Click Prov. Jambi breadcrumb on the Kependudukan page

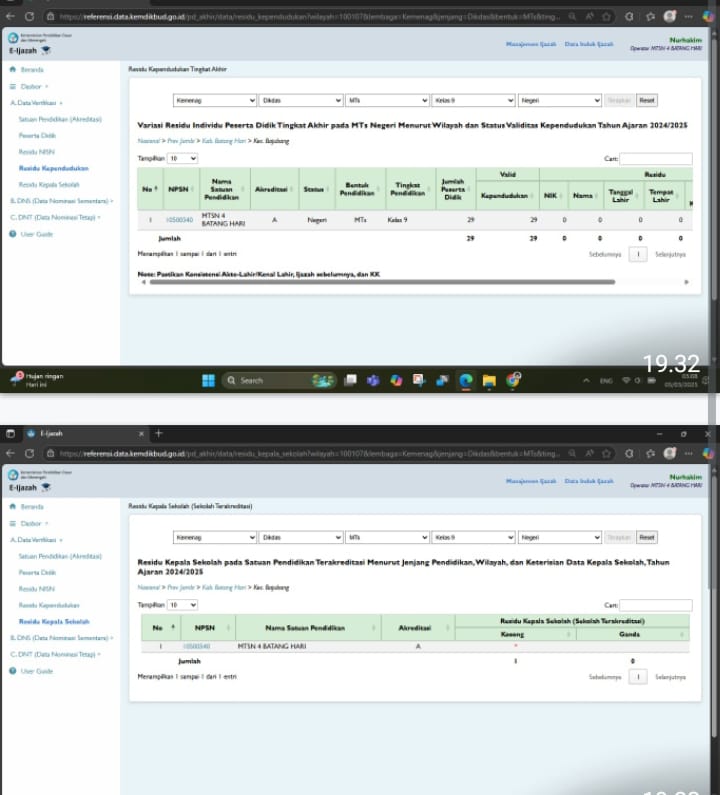point(179,141)
